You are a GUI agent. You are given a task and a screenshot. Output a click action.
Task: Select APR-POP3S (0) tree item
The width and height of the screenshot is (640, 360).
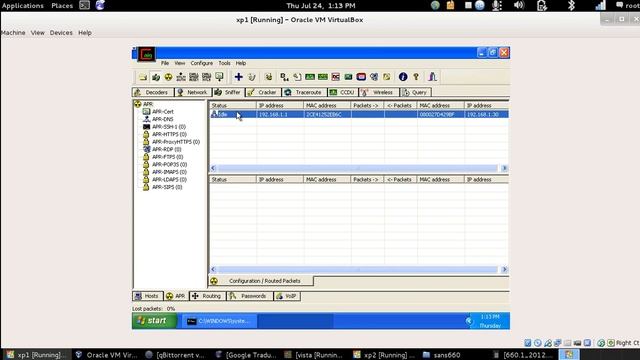(169, 164)
